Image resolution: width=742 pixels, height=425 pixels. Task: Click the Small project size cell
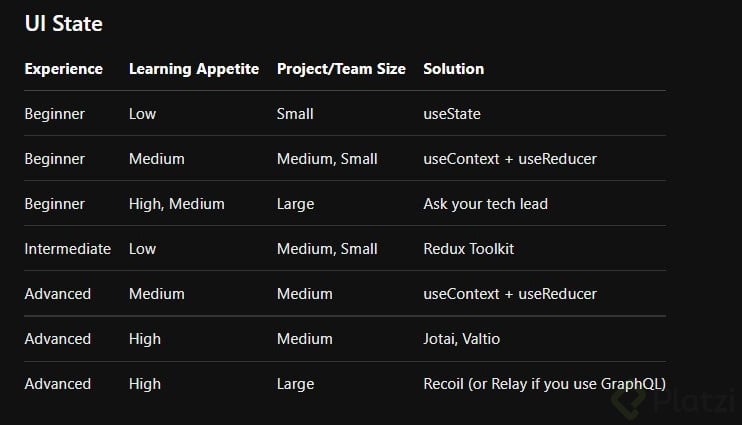(295, 114)
